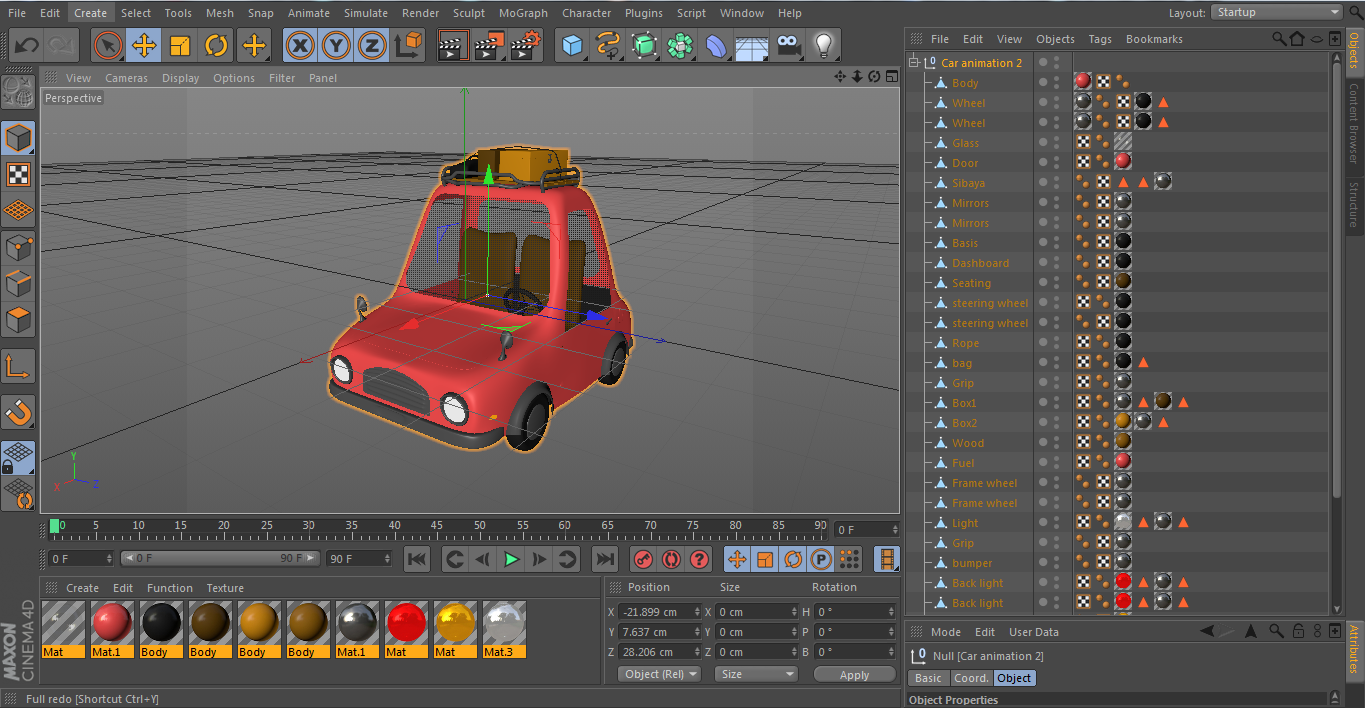This screenshot has width=1365, height=708.
Task: Click Render to Picture Viewer icon
Action: 490,45
